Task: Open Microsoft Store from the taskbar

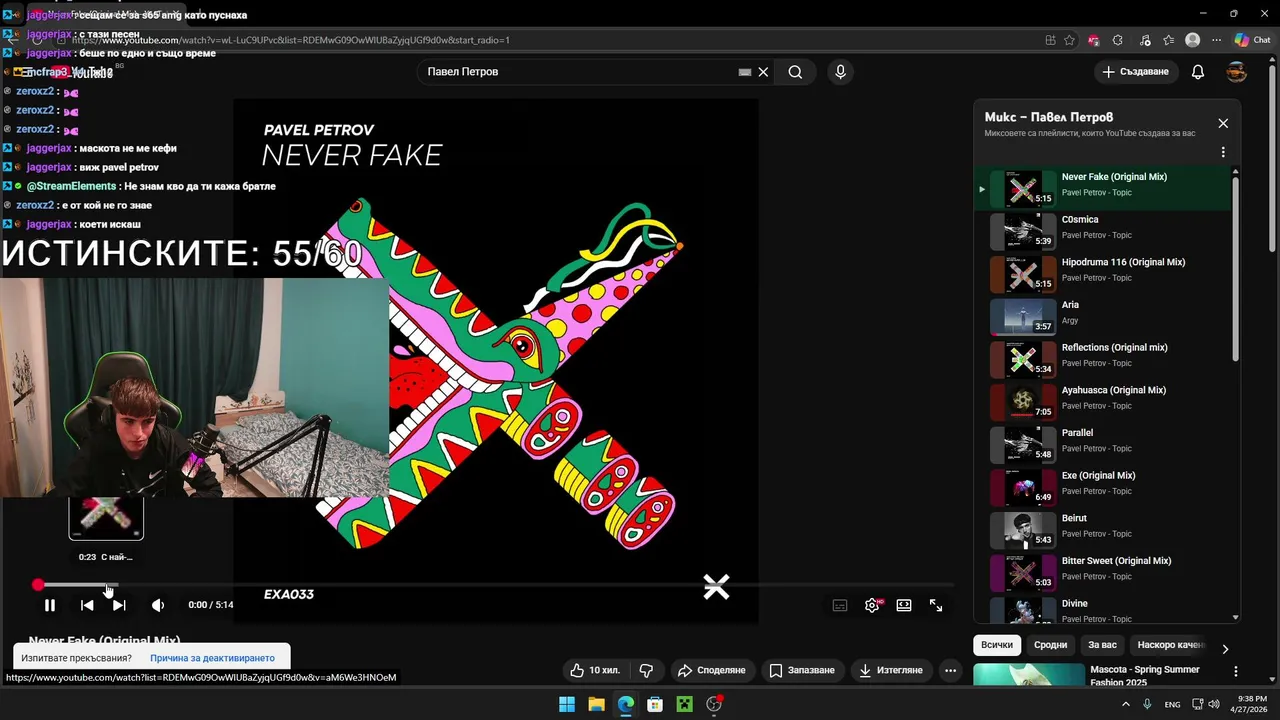Action: [x=655, y=704]
